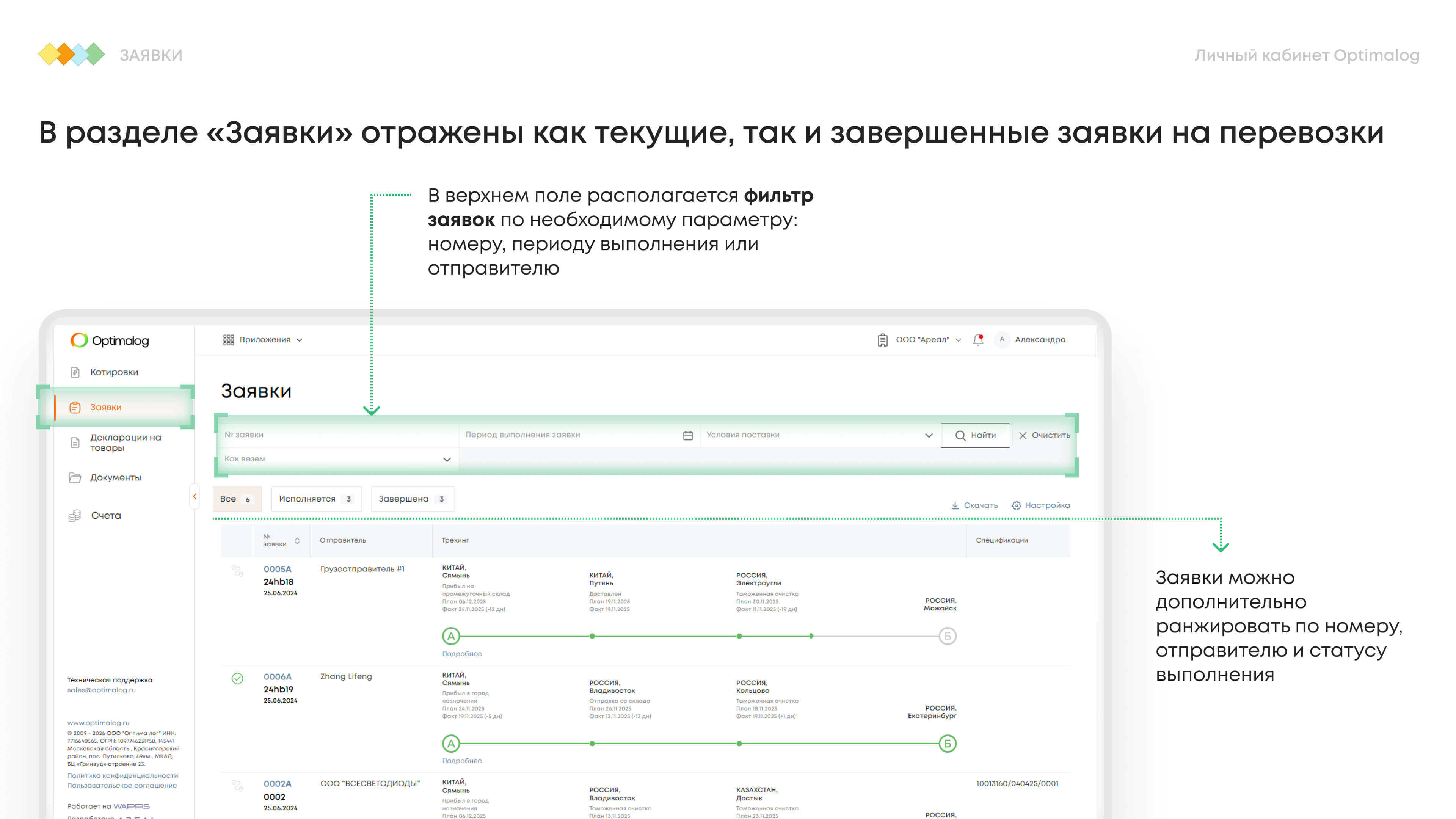Click calendar icon in period field
Viewport: 1456px width, 819px height.
(x=688, y=435)
